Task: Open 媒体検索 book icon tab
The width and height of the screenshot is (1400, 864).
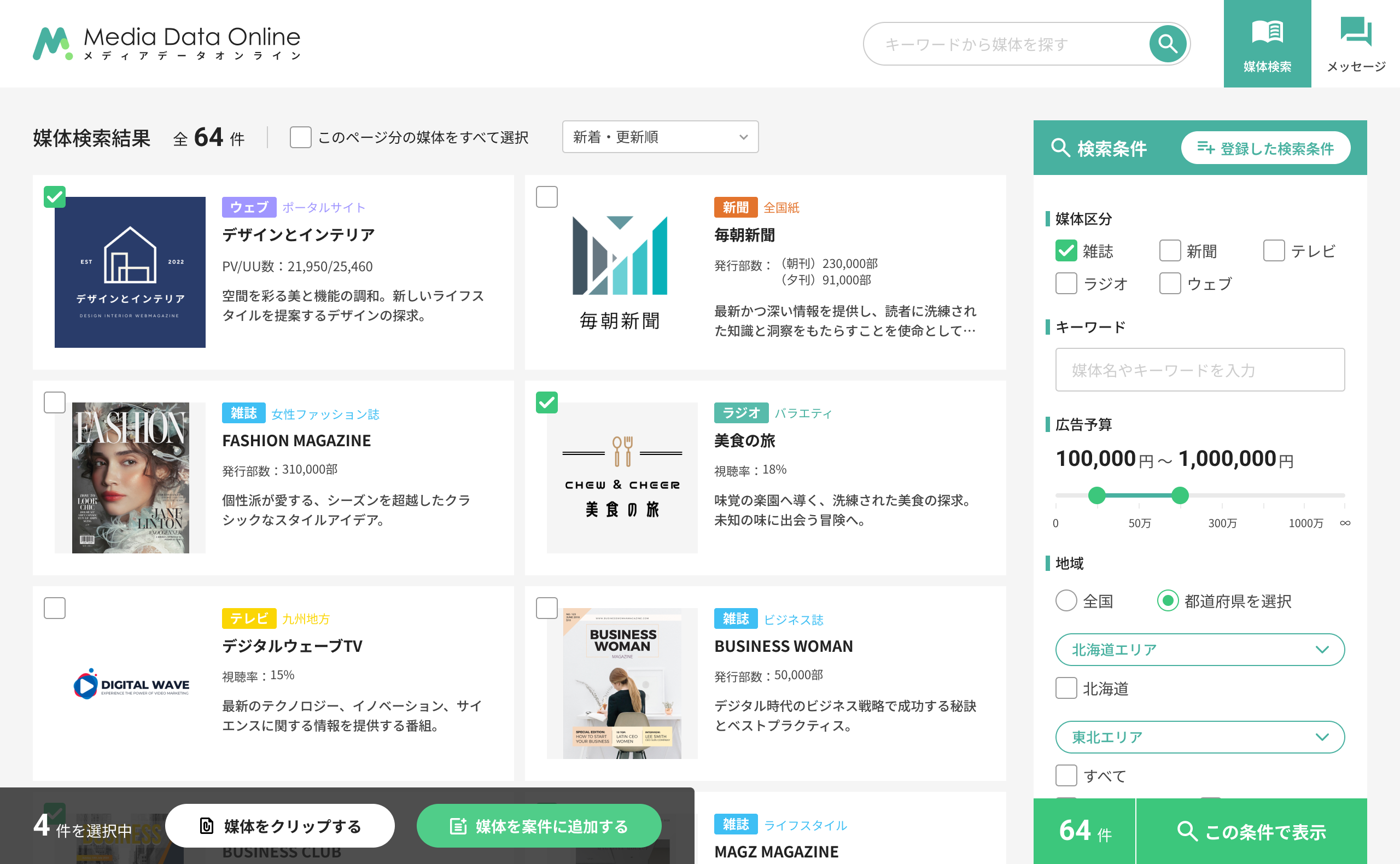Action: 1267,44
